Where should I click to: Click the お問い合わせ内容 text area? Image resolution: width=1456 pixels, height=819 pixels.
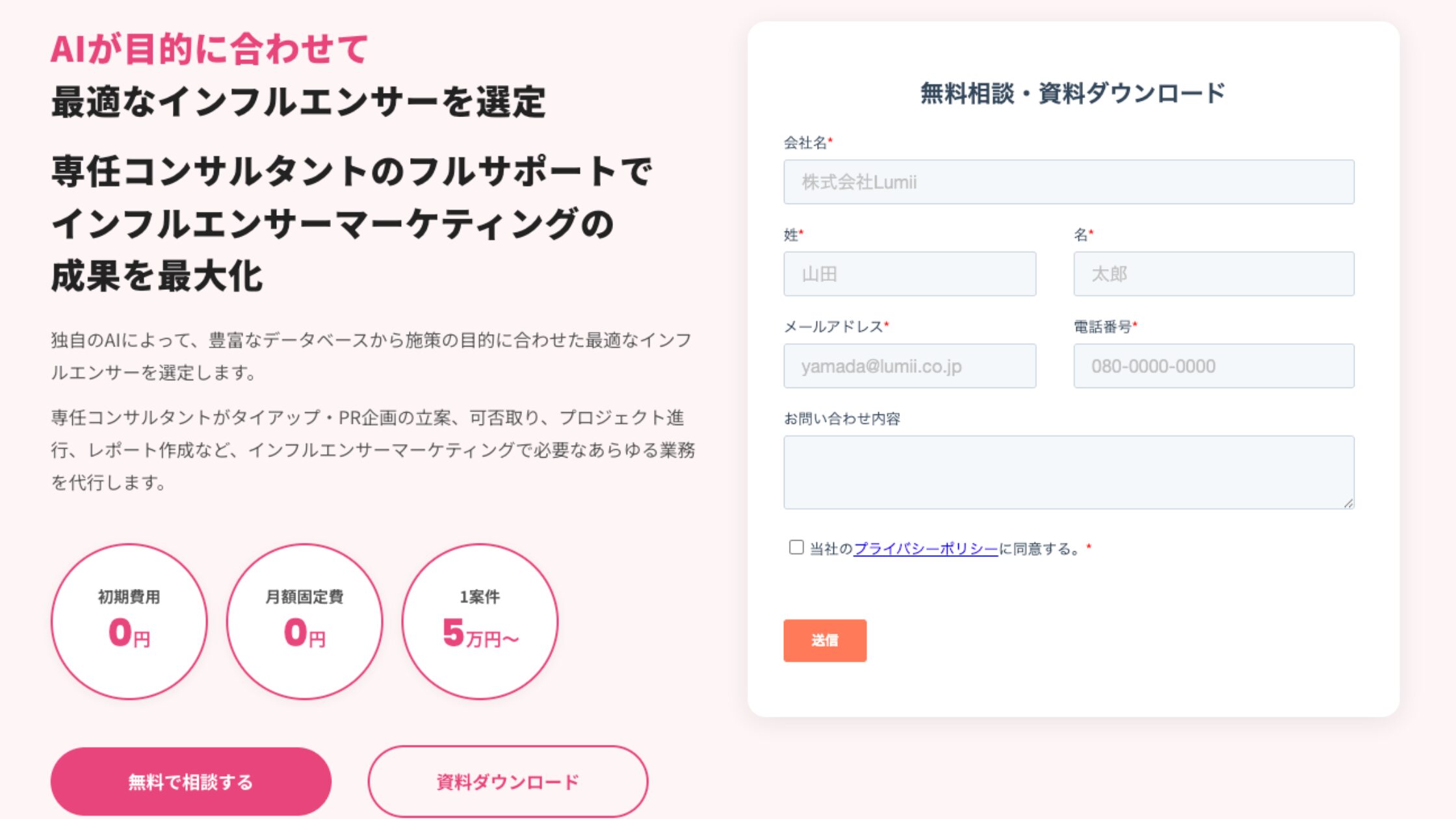[x=1069, y=473]
